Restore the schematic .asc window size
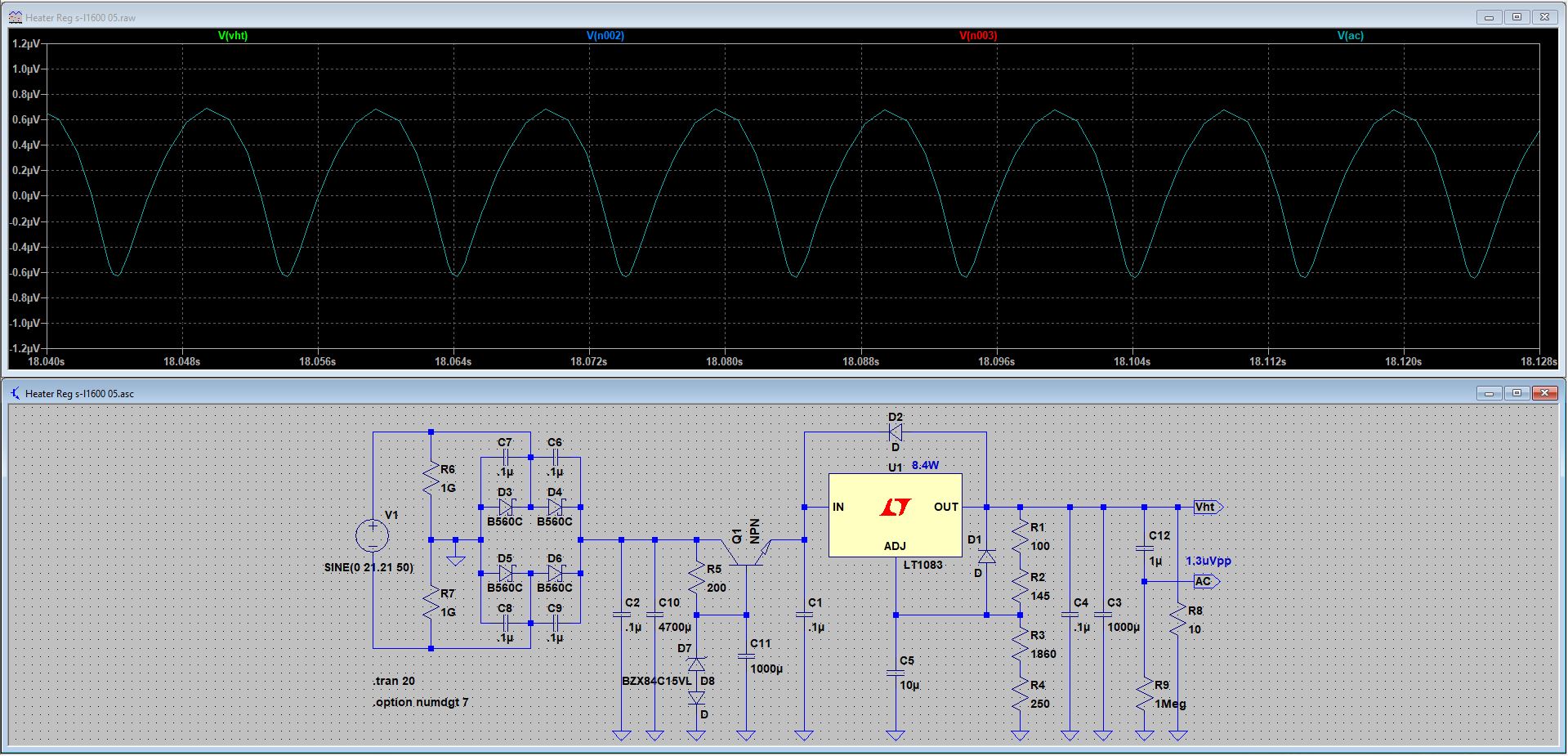The image size is (1568, 756). coord(1517,393)
